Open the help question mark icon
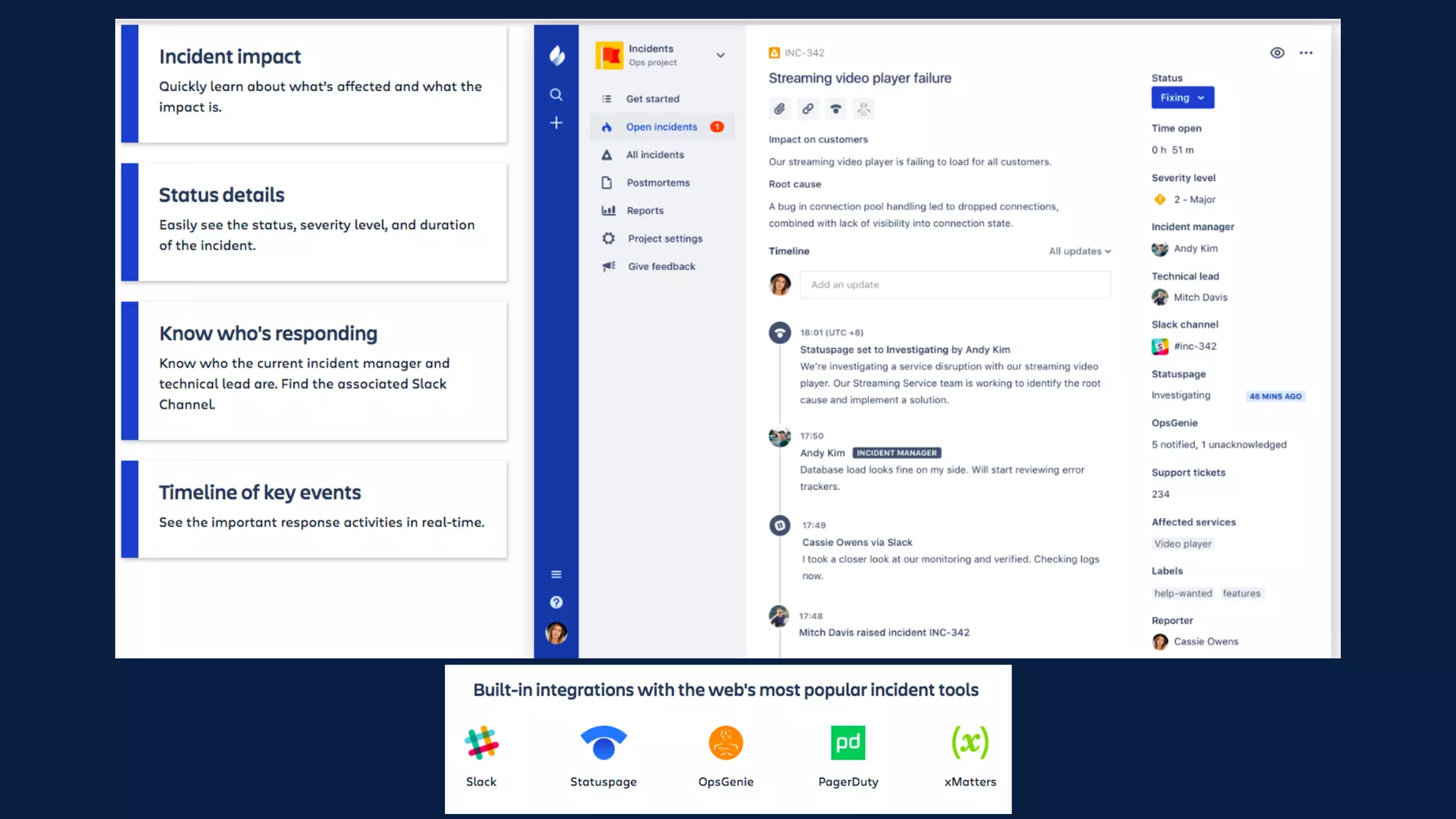This screenshot has width=1456, height=819. 556,602
